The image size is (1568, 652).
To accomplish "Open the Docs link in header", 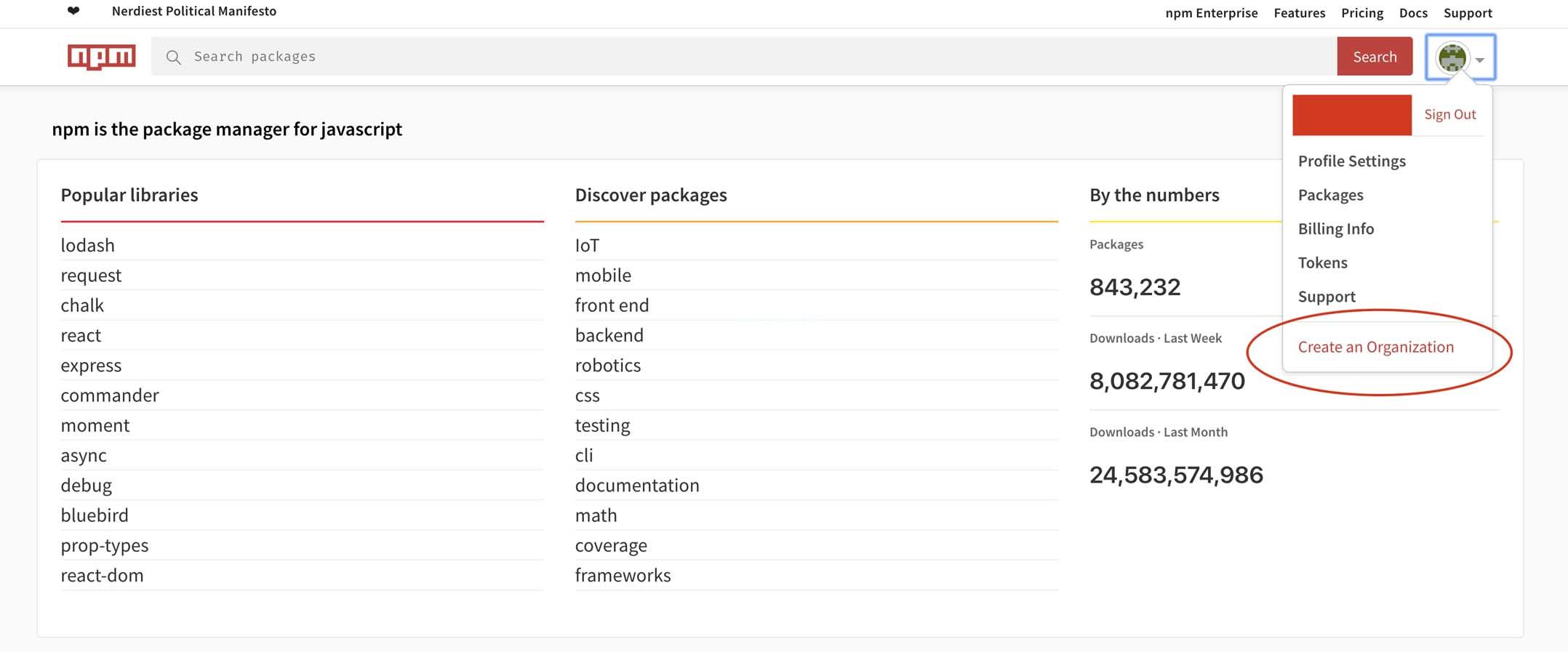I will coord(1413,13).
